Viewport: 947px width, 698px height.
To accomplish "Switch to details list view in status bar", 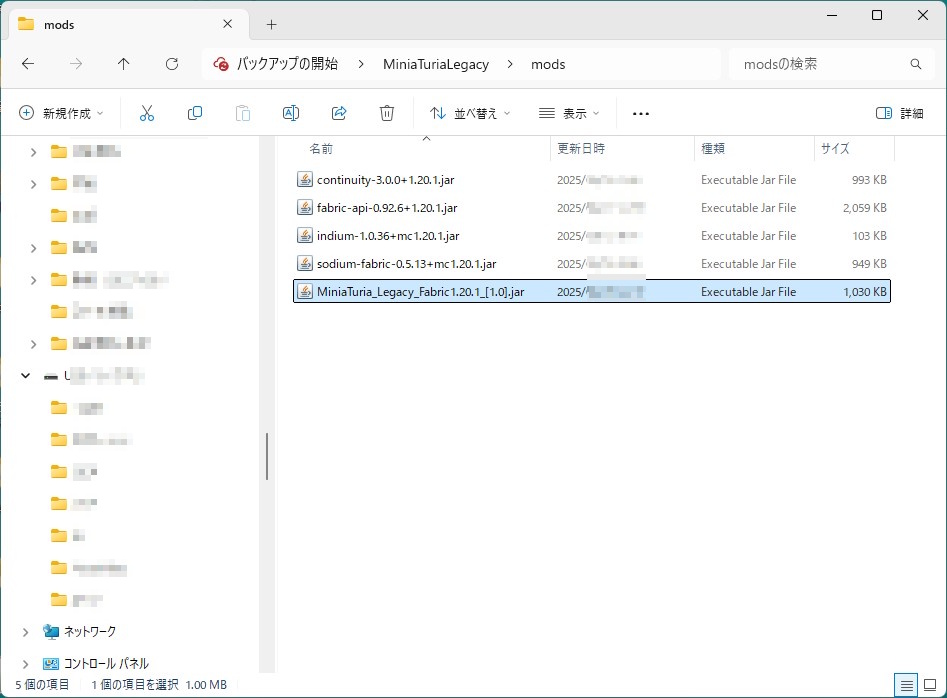I will click(x=907, y=685).
